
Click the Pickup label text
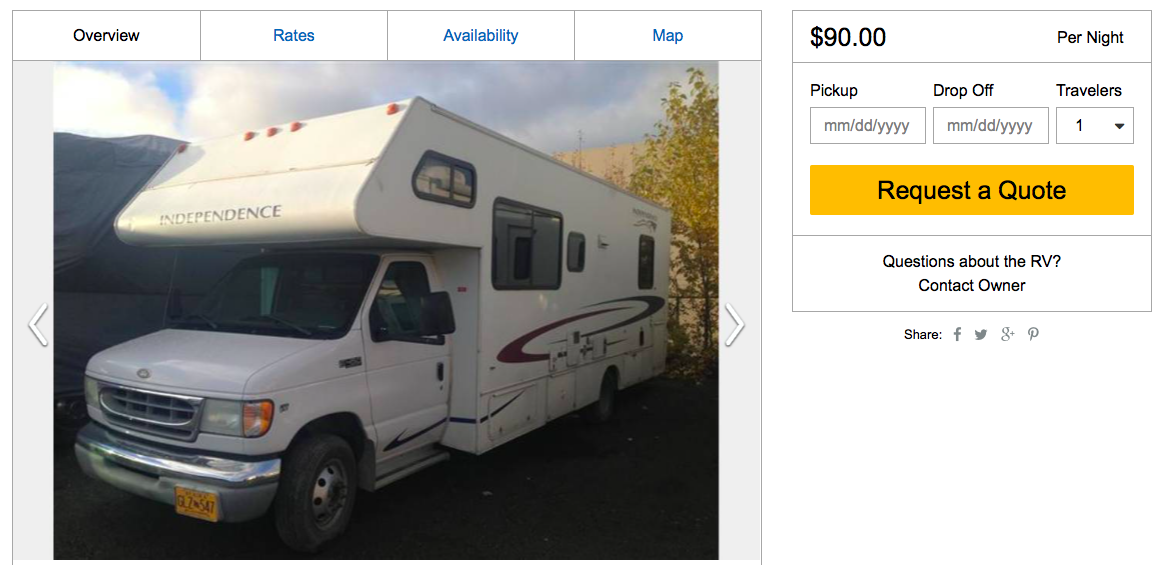click(x=834, y=91)
